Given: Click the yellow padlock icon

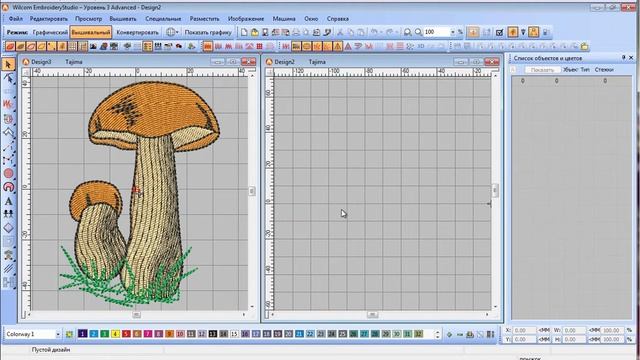Looking at the screenshot, I should click(x=584, y=46).
